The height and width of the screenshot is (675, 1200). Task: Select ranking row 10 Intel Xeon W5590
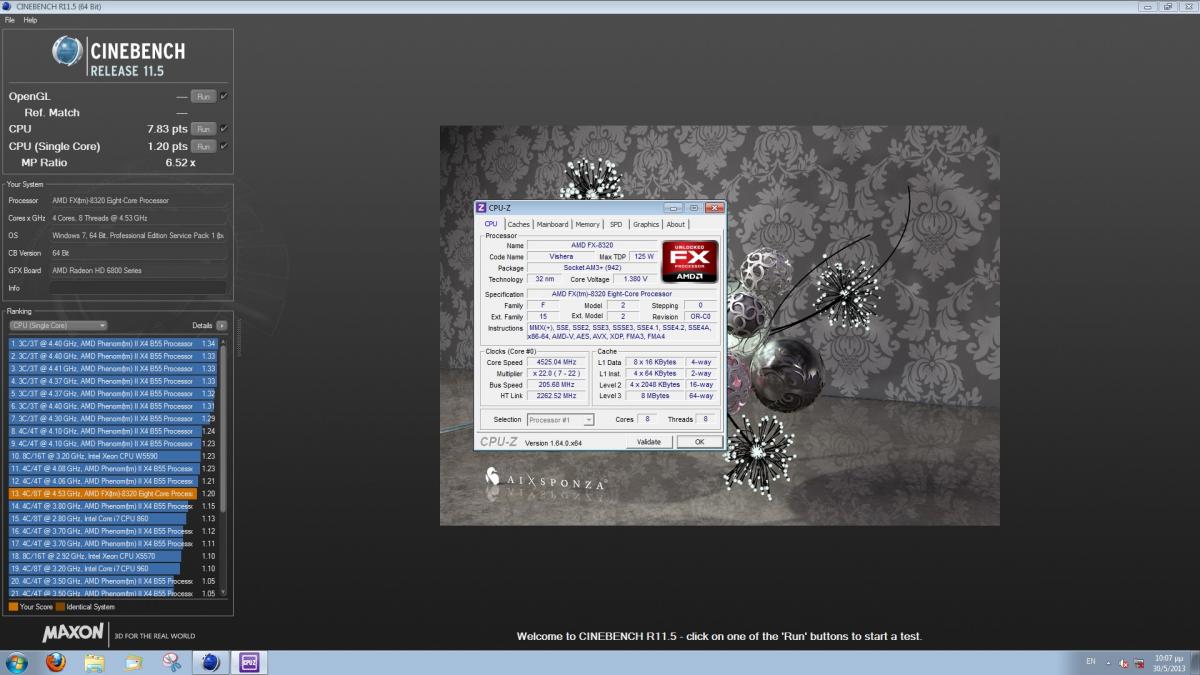(113, 456)
